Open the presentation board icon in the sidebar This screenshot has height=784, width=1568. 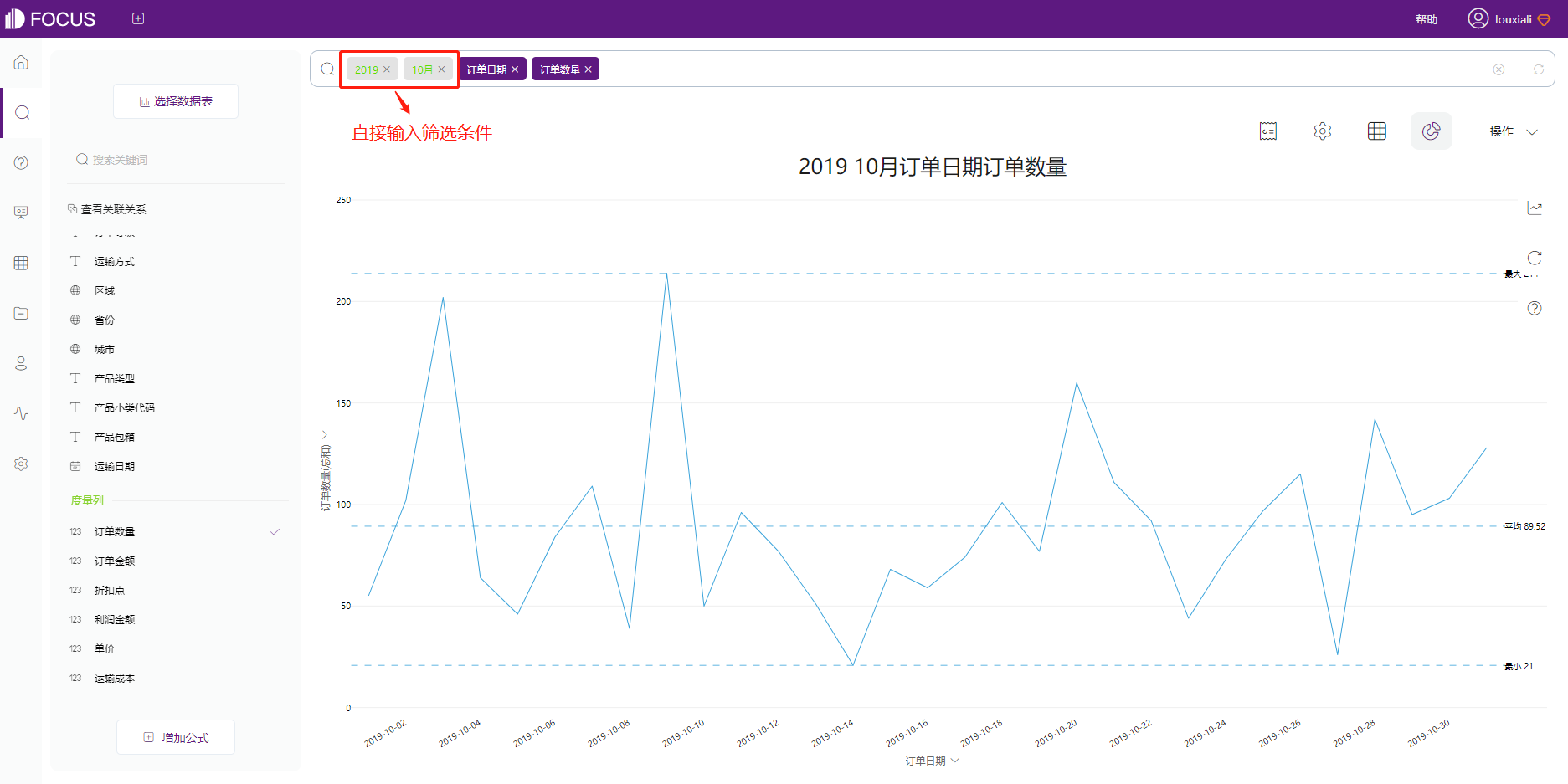[x=21, y=212]
